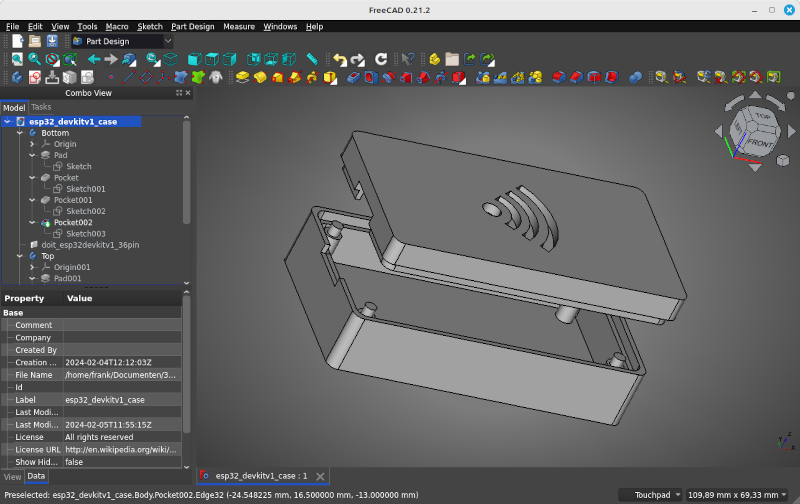Click the What's This help cursor icon
The image size is (800, 504).
point(407,59)
